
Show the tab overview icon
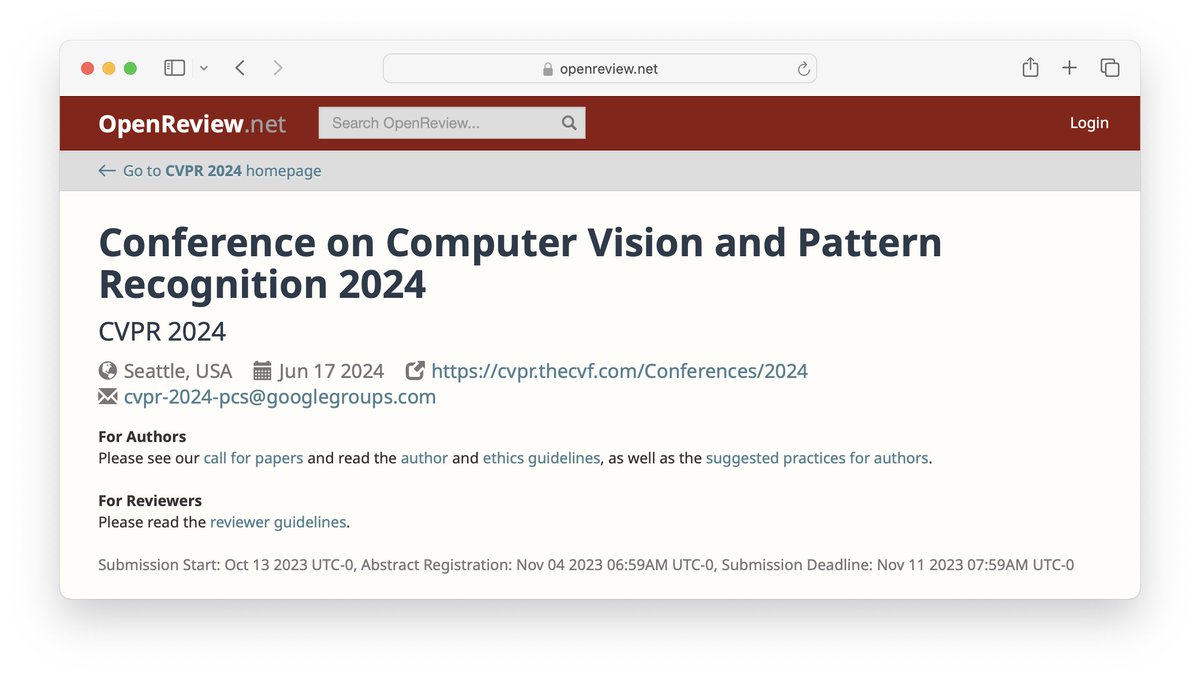1110,68
